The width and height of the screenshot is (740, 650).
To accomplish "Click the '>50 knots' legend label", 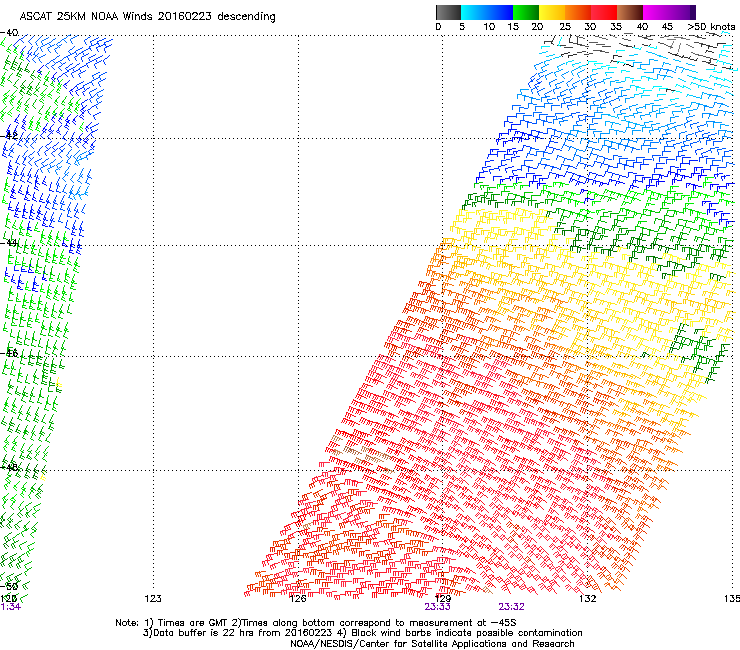I will click(711, 27).
